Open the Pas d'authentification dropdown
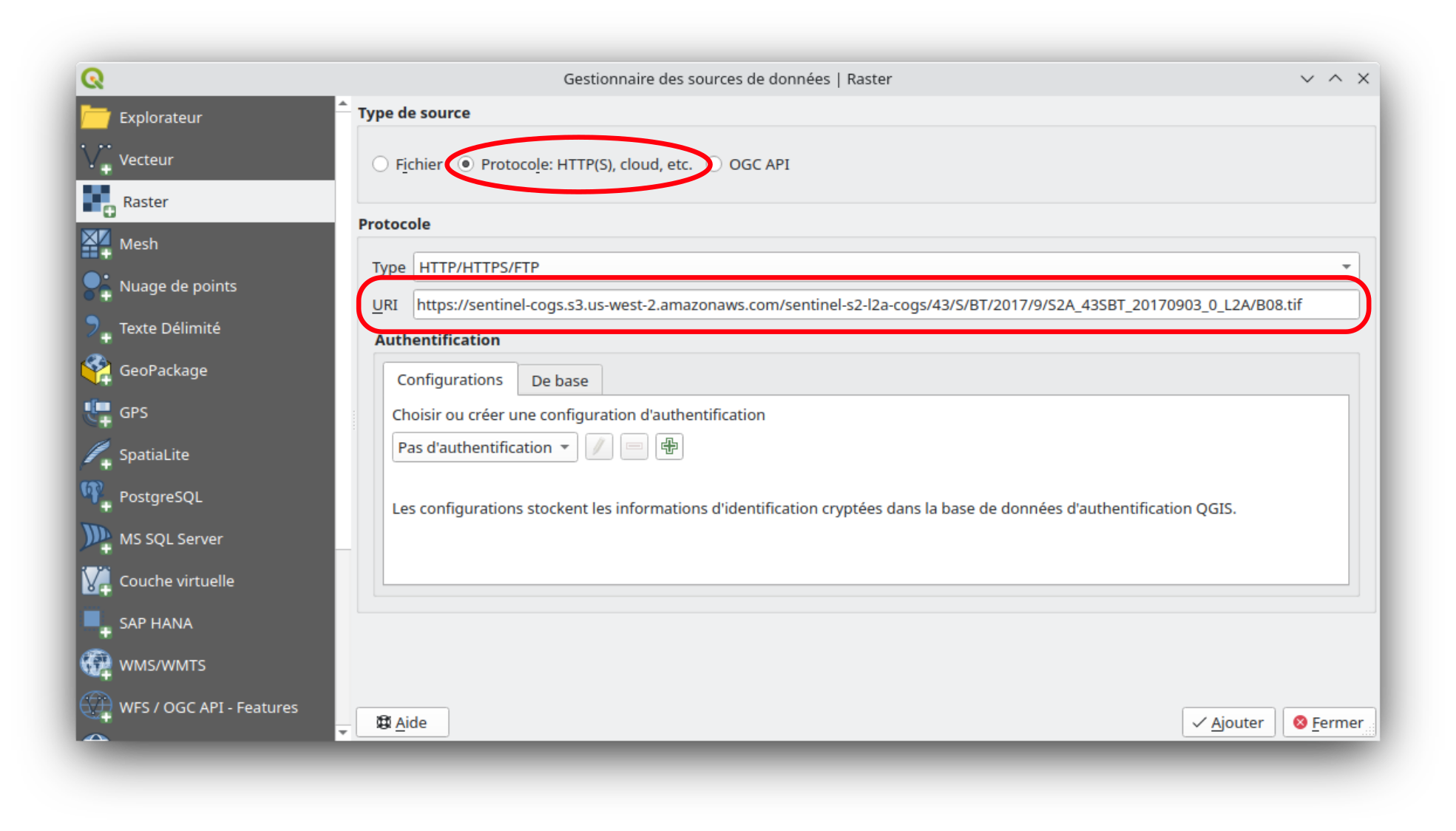1456x831 pixels. [x=484, y=447]
